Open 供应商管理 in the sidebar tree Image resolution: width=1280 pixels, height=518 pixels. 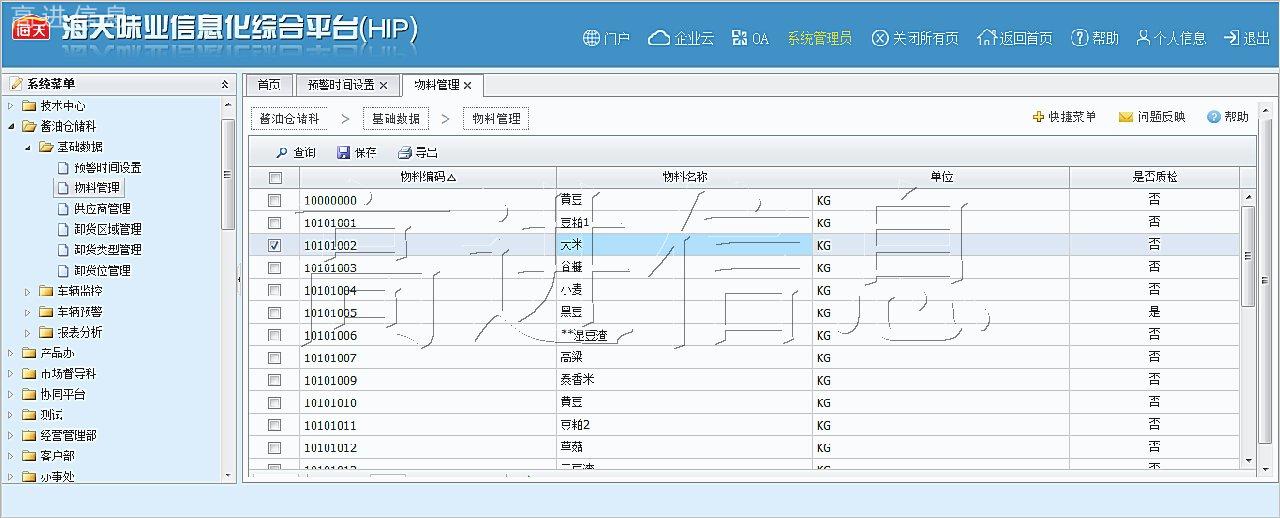tap(102, 209)
